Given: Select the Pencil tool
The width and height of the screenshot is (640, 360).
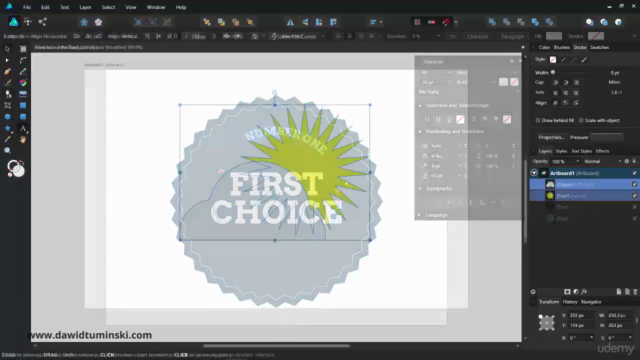Looking at the screenshot, I should pyautogui.click(x=23, y=71).
